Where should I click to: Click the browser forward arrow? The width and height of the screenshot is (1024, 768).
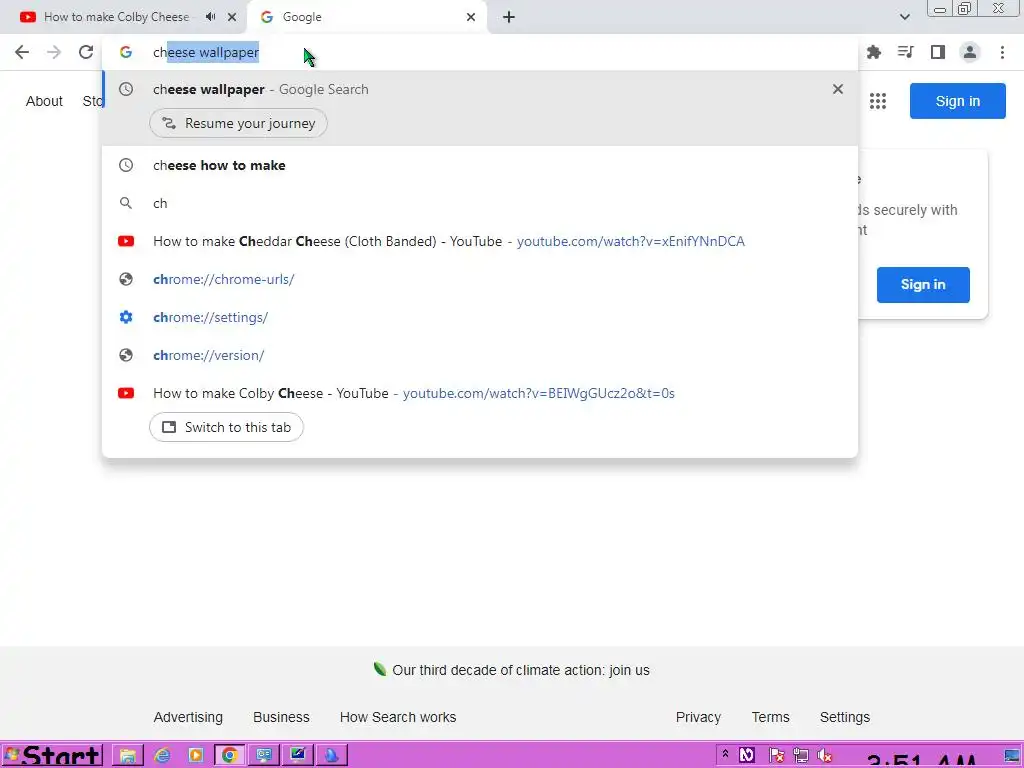pos(54,52)
